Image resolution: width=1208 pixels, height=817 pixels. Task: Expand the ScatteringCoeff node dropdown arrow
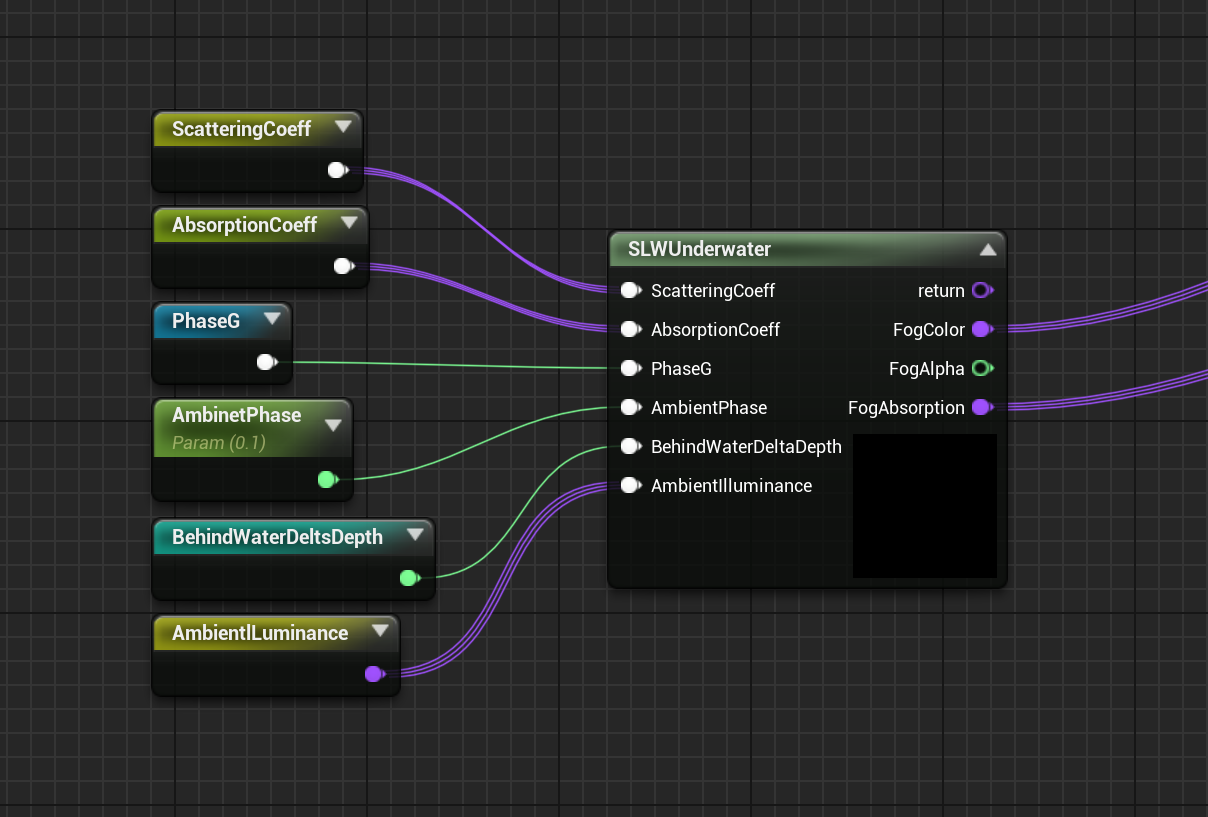click(343, 127)
